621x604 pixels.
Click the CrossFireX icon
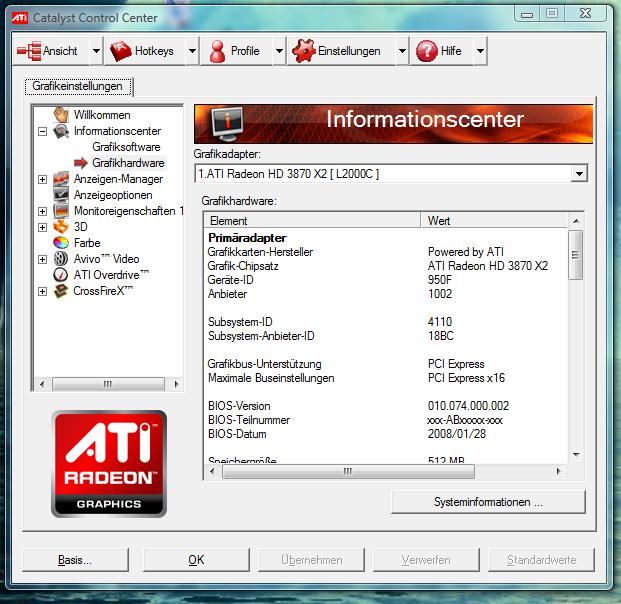click(x=61, y=291)
